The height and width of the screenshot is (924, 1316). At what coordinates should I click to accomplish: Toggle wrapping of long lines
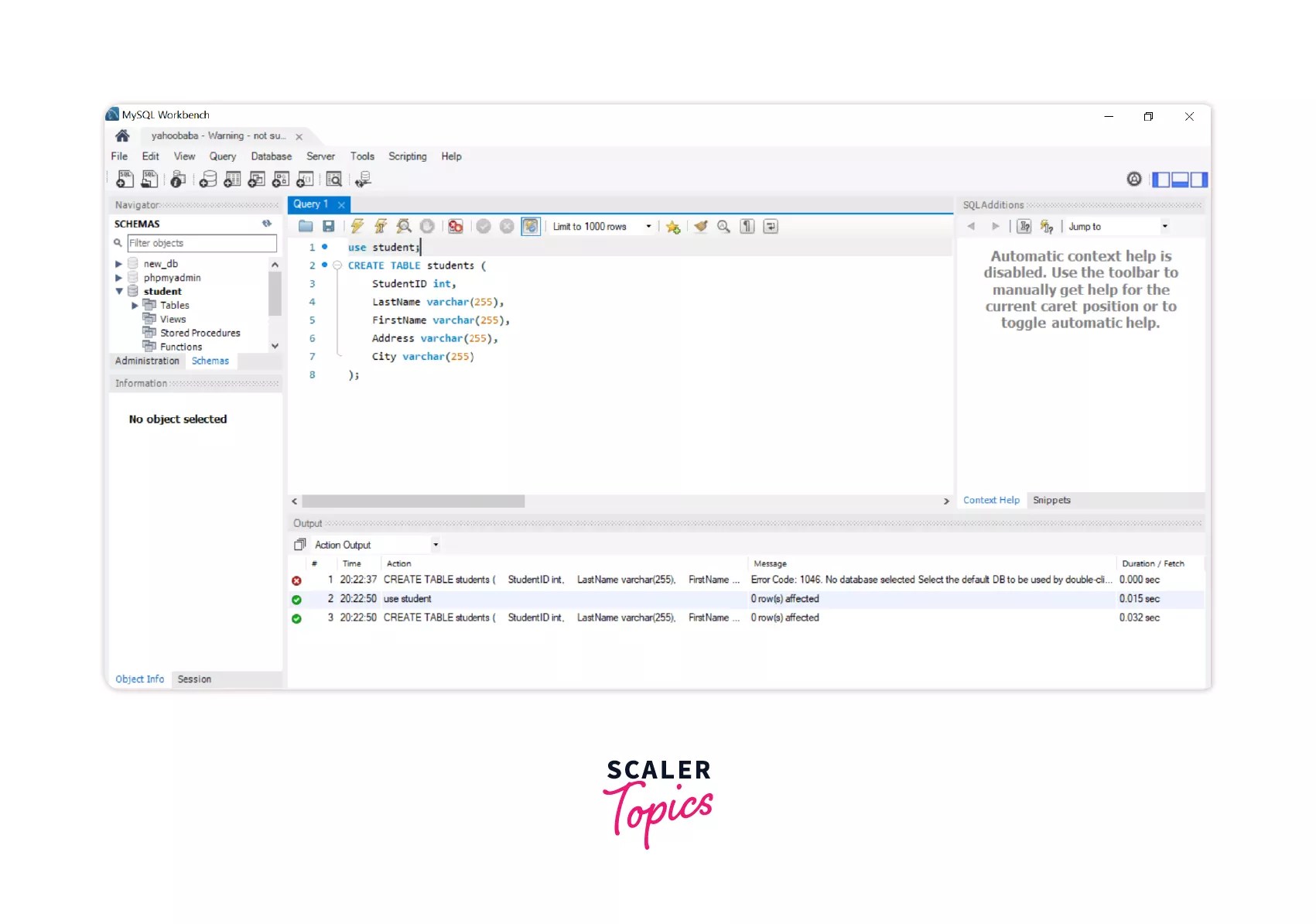tap(770, 226)
